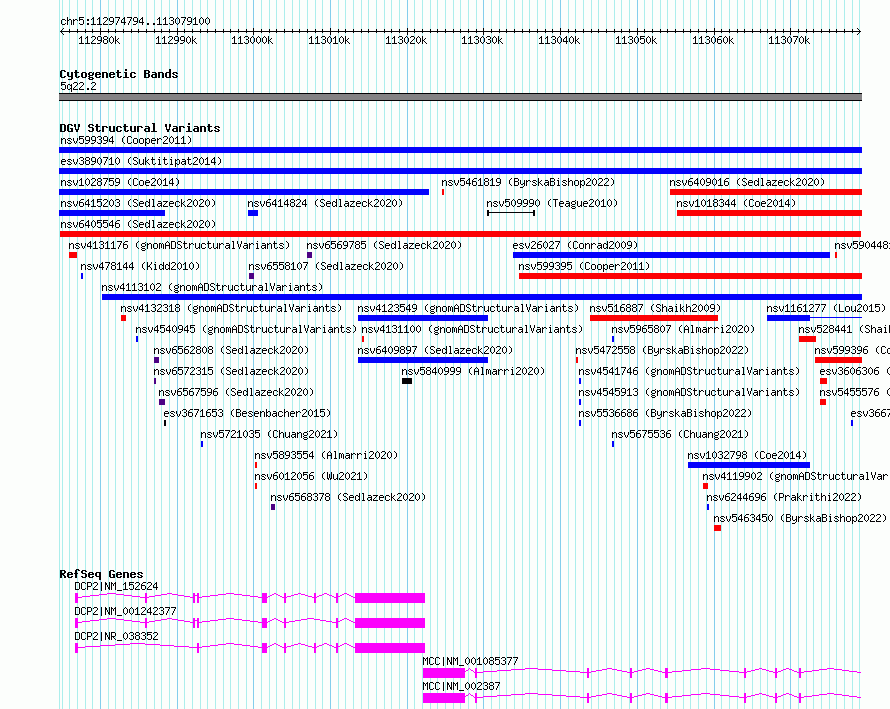The width and height of the screenshot is (890, 709).
Task: Select nsv5675536 (Chuang2021) label
Action: pyautogui.click(x=680, y=434)
